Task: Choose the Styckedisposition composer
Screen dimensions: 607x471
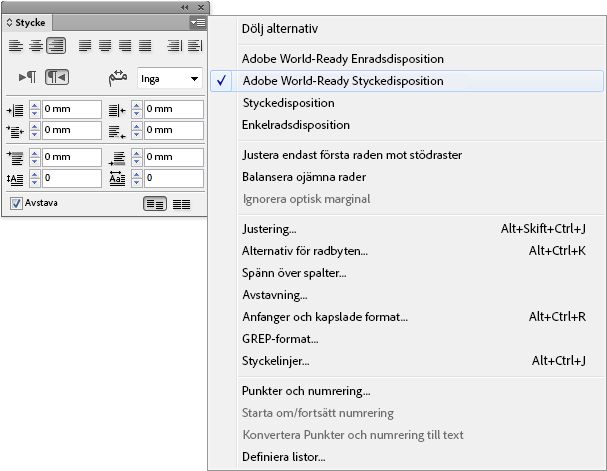Action: click(x=420, y=103)
